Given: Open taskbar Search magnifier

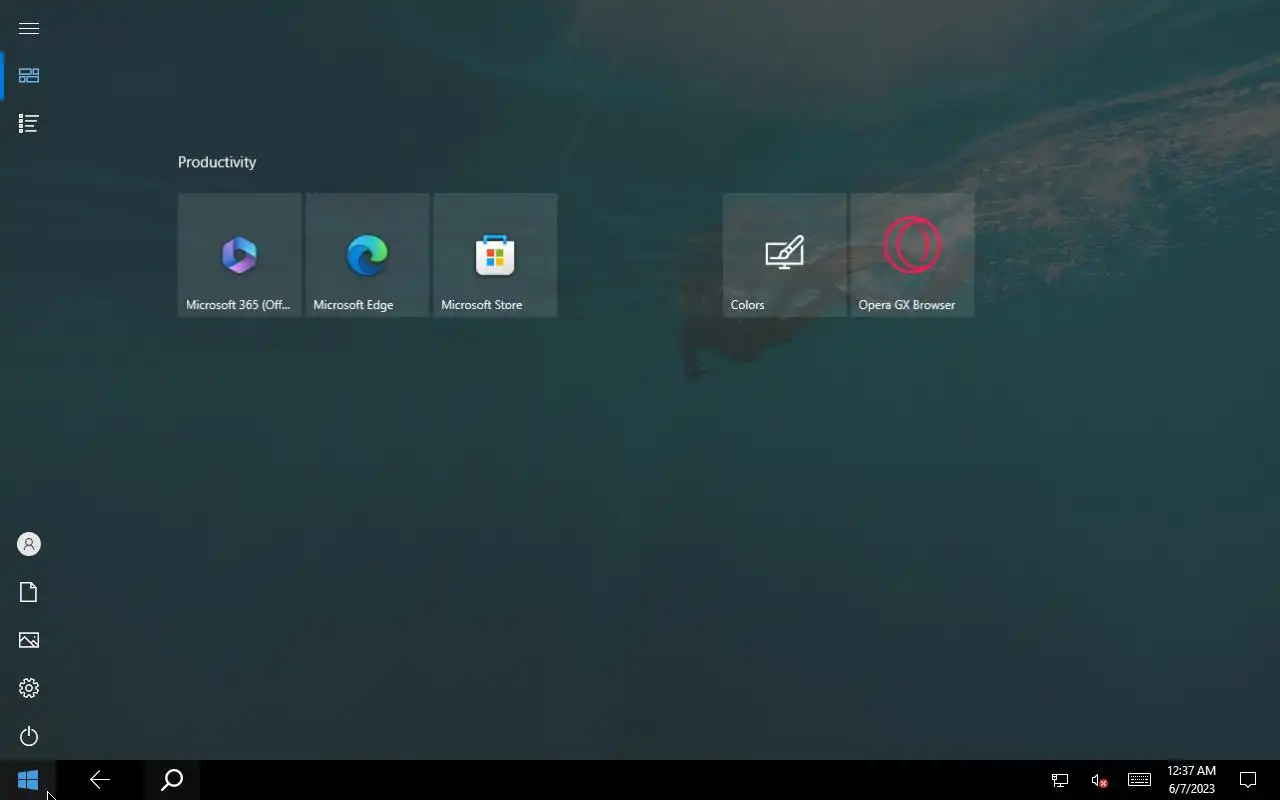Looking at the screenshot, I should click(x=172, y=780).
